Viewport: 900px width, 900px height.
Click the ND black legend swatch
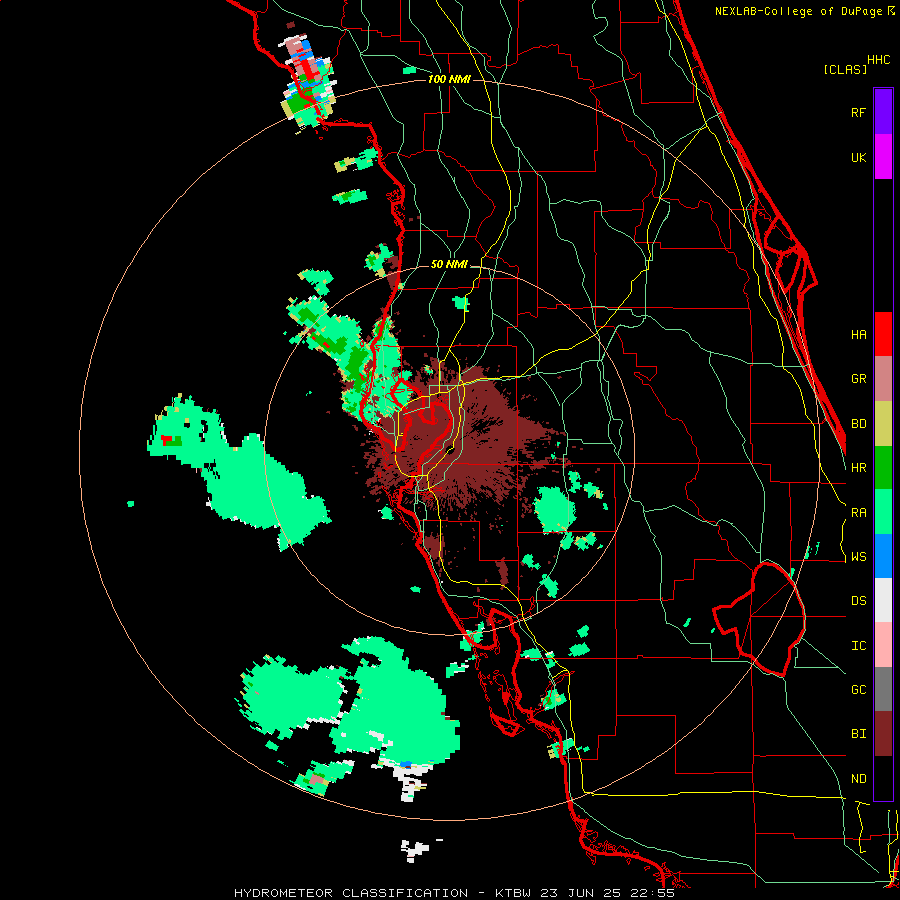tap(883, 778)
